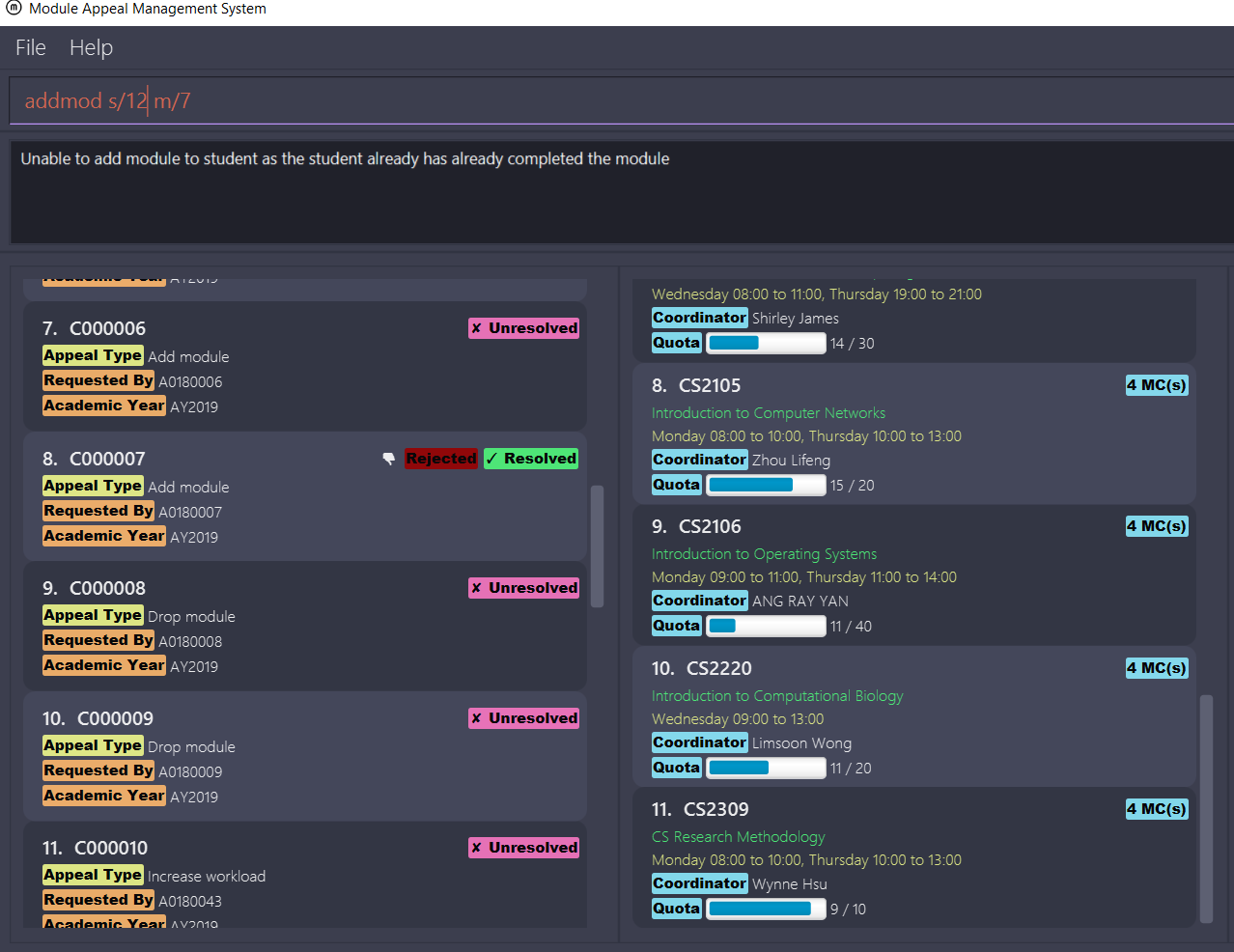Click the CS2106 quota progress bar 11 / 40
The image size is (1234, 952).
pyautogui.click(x=766, y=626)
